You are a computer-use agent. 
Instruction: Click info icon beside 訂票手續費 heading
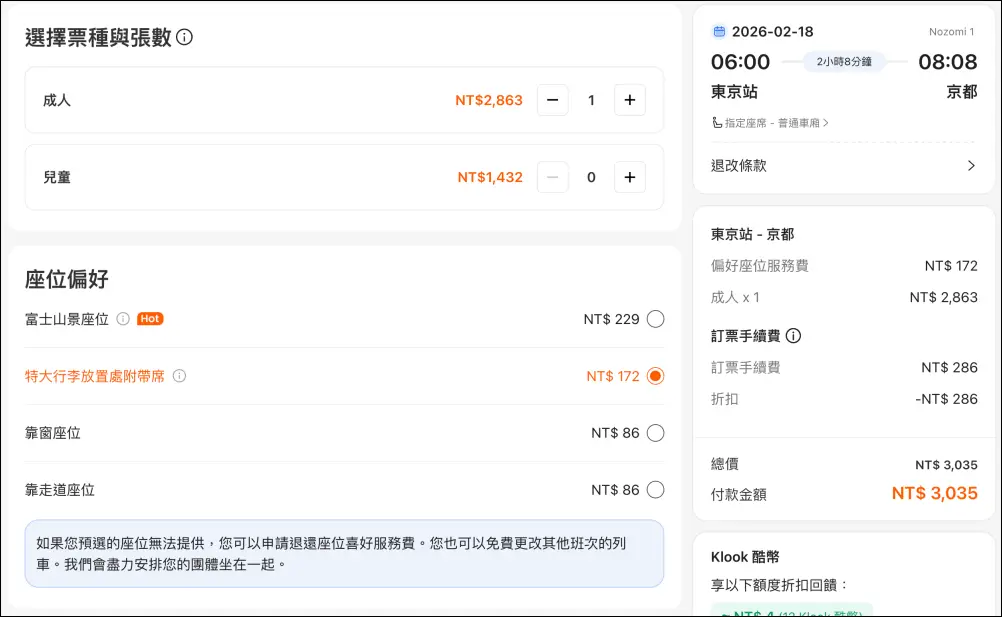(x=794, y=336)
